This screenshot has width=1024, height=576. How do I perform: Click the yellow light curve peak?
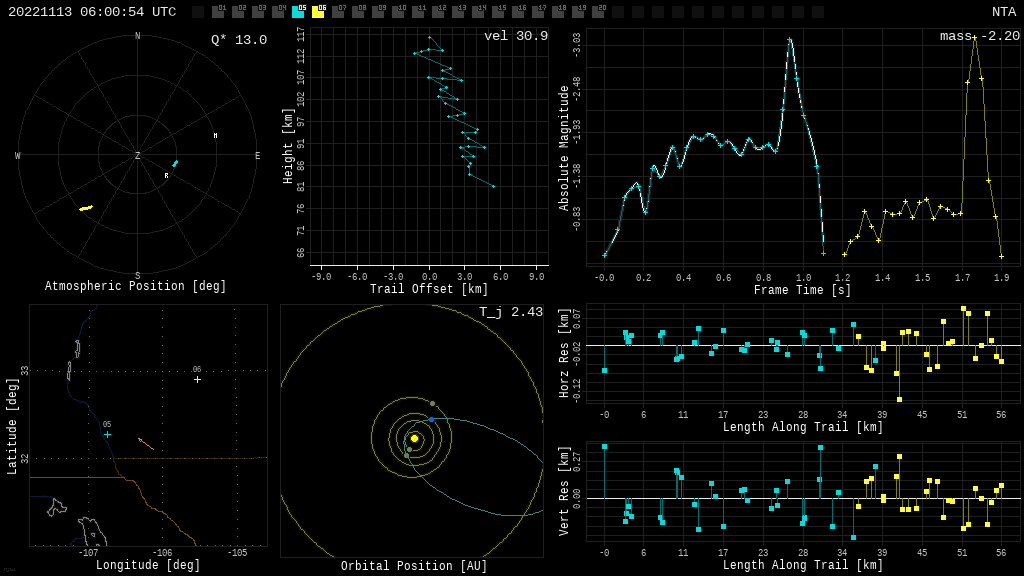tap(974, 37)
